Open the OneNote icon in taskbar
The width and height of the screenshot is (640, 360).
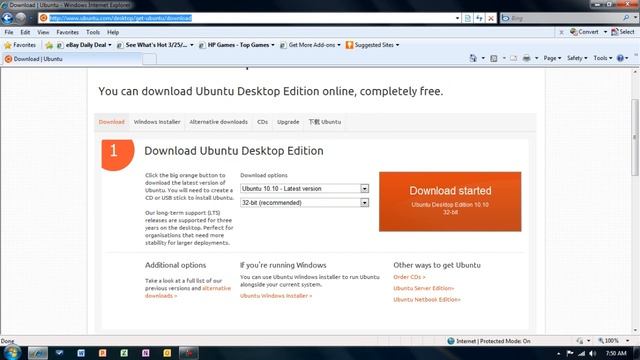tap(145, 353)
